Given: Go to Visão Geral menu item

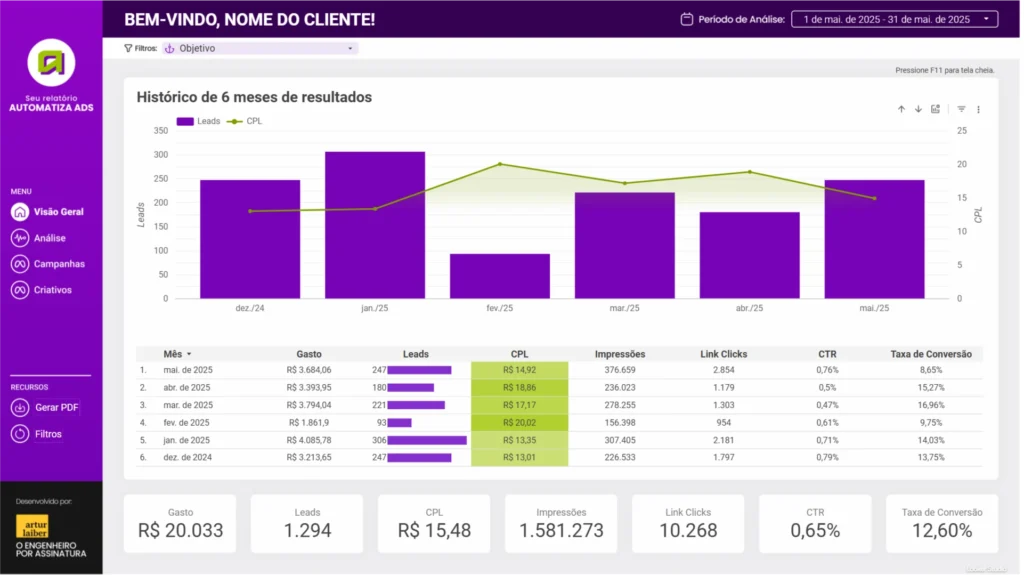Looking at the screenshot, I should [x=59, y=212].
